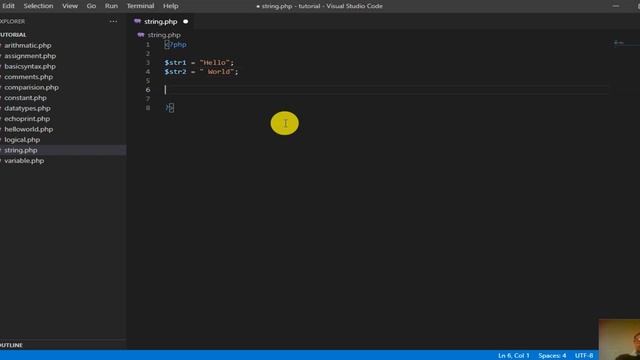Open comparision.php in Explorer

pos(31,87)
